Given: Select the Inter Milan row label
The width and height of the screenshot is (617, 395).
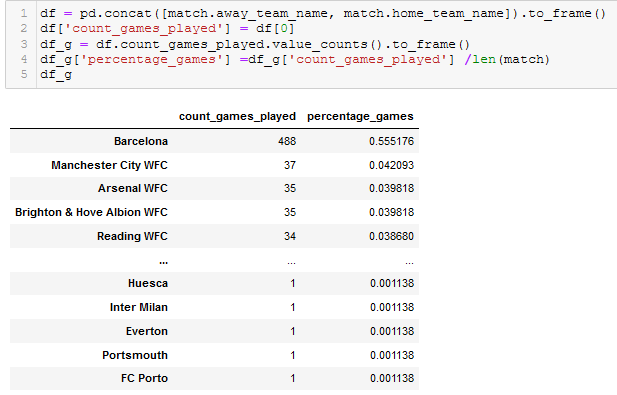Looking at the screenshot, I should tap(139, 307).
